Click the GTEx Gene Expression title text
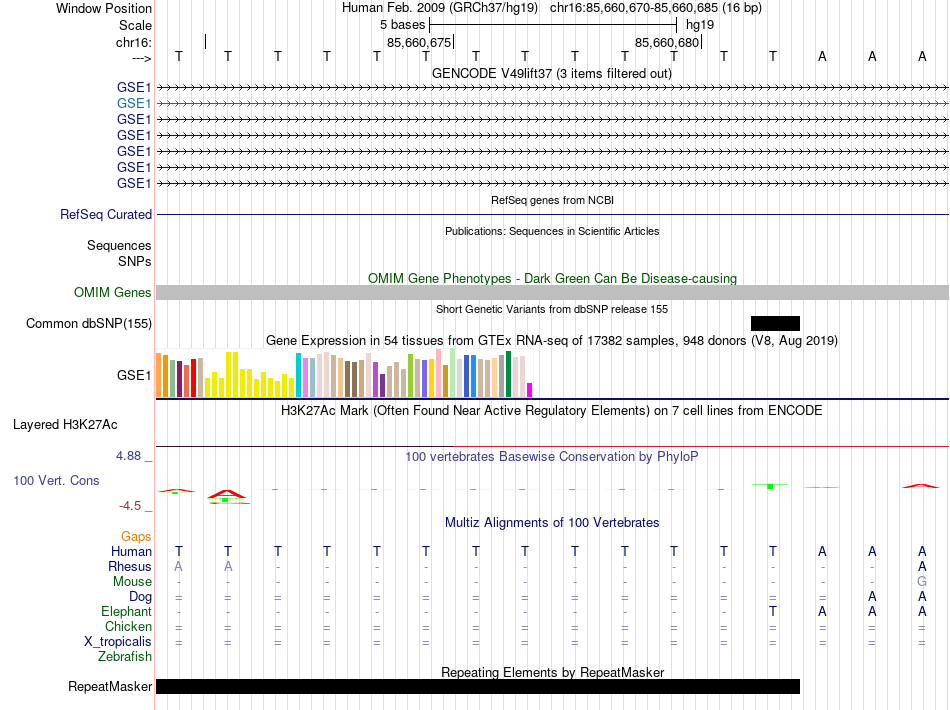This screenshot has height=710, width=950. tap(552, 340)
